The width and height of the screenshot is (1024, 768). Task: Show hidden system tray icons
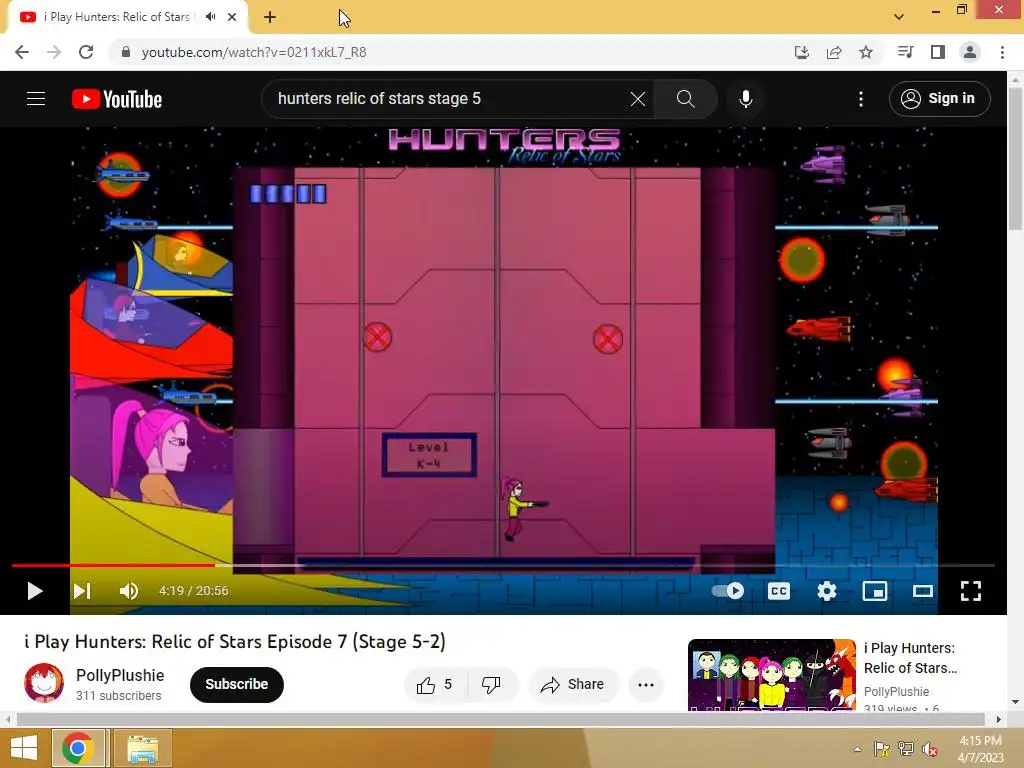[857, 749]
